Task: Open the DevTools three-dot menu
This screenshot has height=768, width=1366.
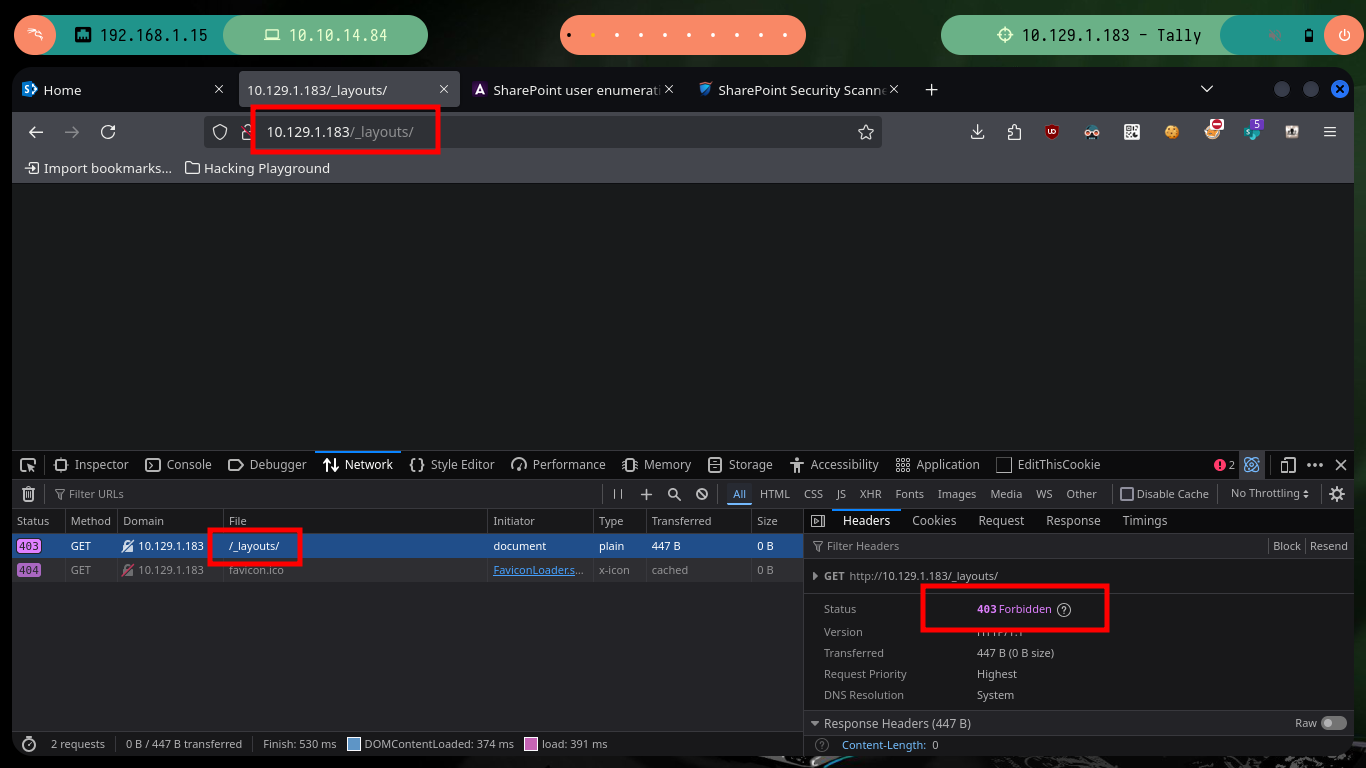Action: pos(1315,465)
